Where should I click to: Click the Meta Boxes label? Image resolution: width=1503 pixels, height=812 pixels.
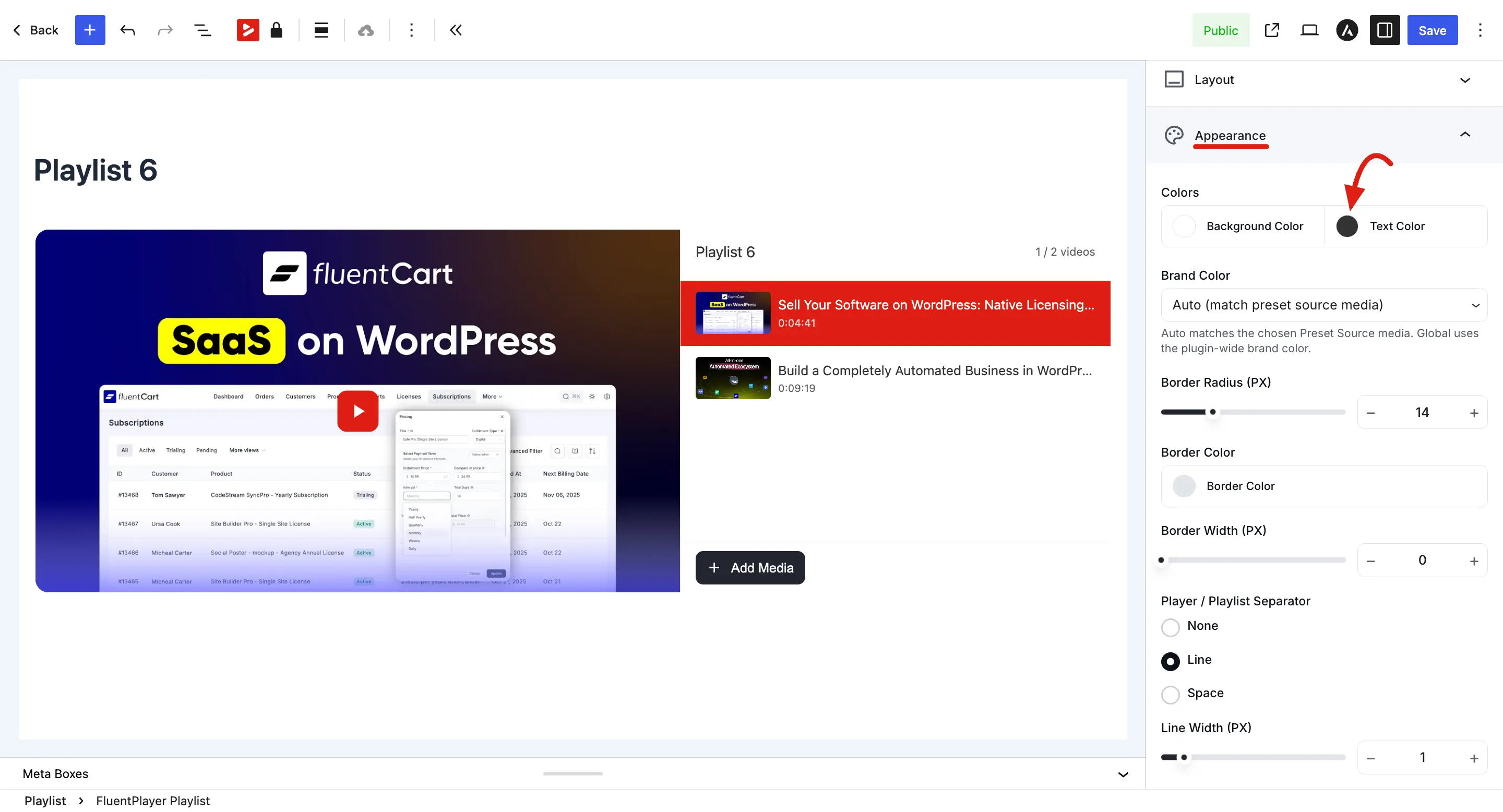click(x=55, y=773)
